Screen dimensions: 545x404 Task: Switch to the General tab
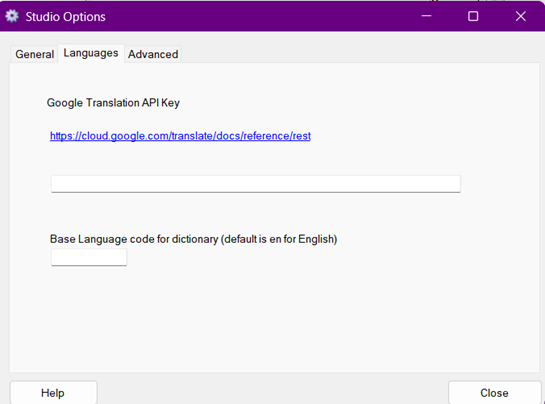(x=34, y=54)
